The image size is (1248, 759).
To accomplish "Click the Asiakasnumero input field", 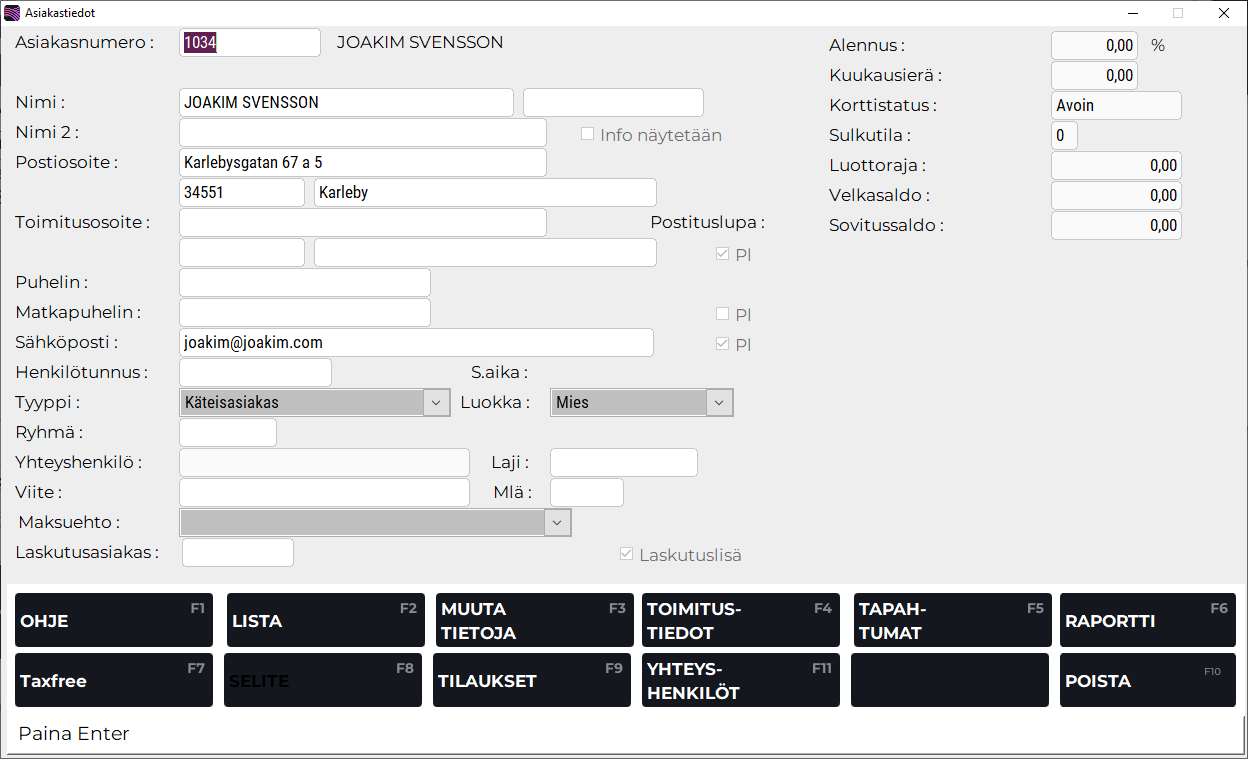I will coord(250,43).
